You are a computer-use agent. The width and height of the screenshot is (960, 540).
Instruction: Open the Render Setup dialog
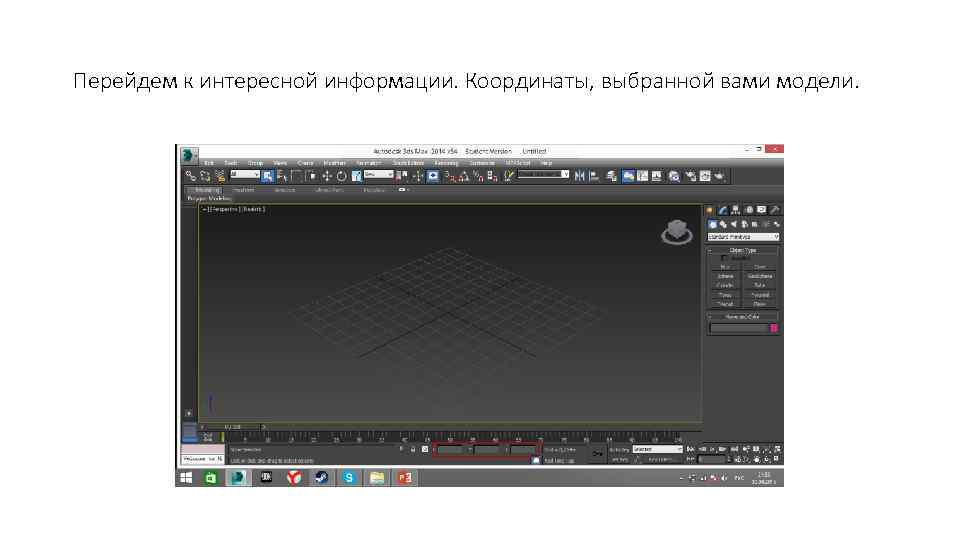(691, 176)
